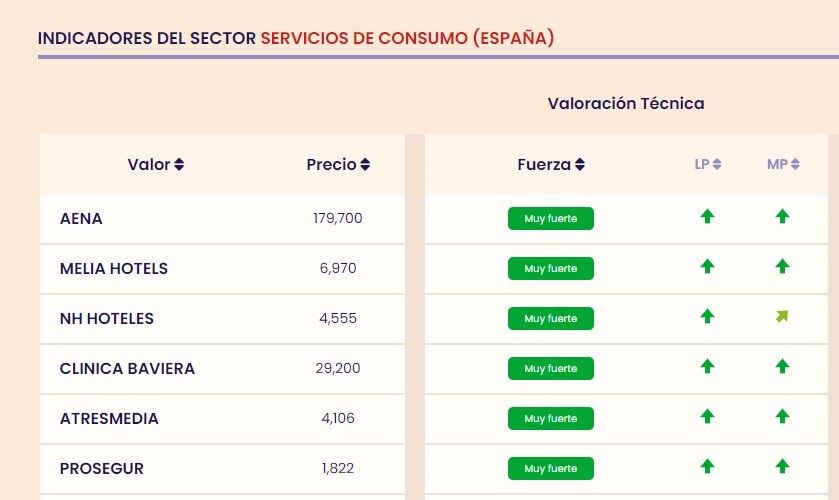Open MELIA HOTELS stock page
Screen dimensions: 839x500
114,268
